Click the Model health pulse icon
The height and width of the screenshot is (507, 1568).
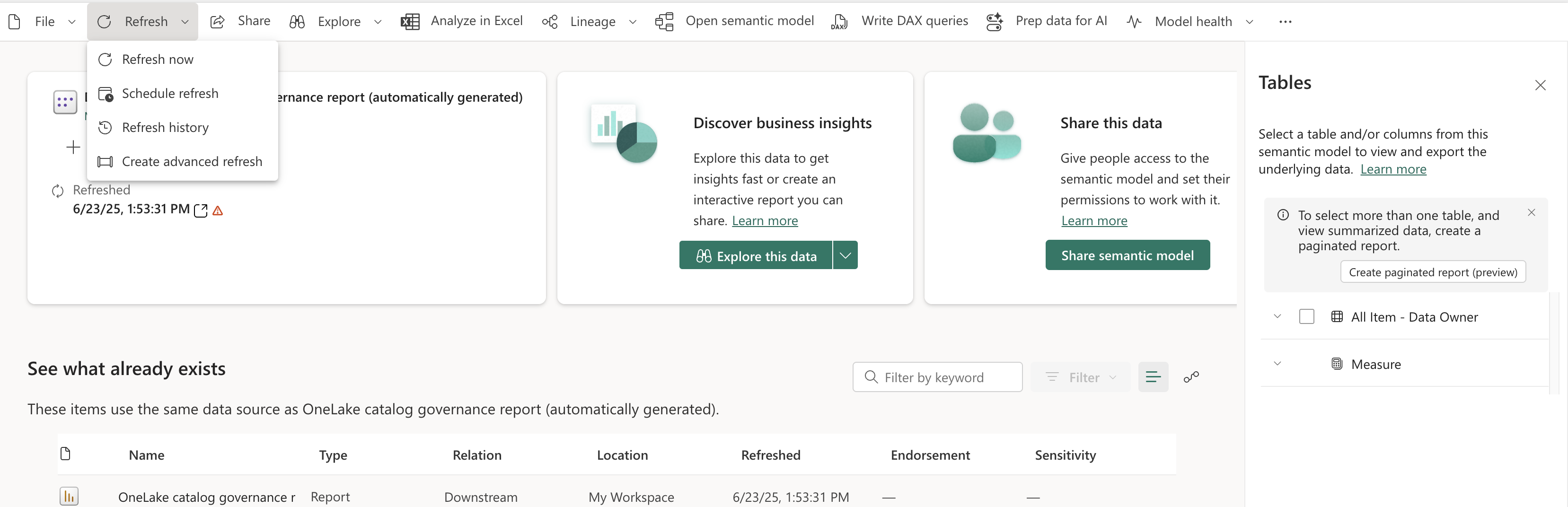tap(1134, 22)
